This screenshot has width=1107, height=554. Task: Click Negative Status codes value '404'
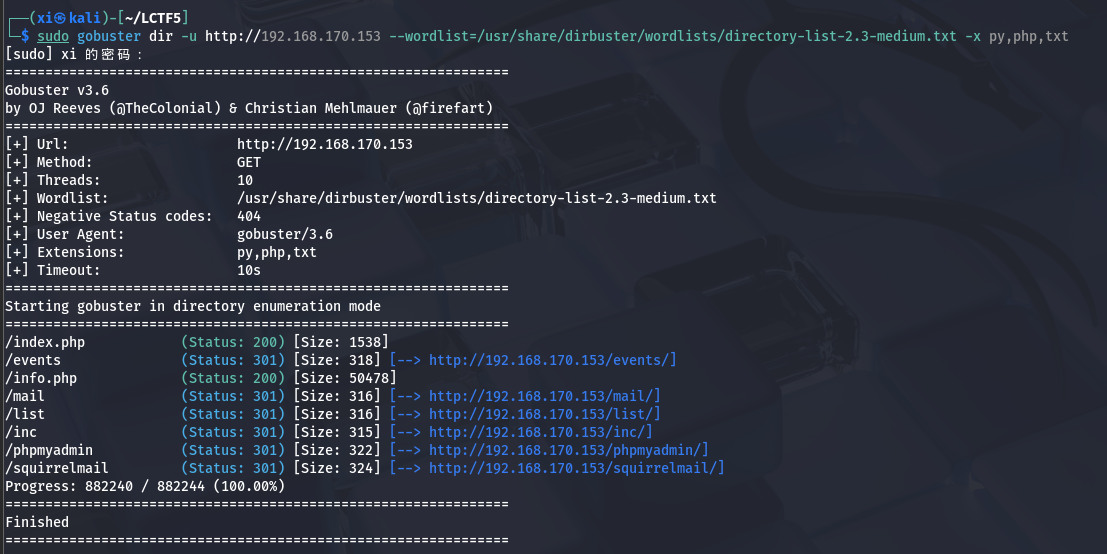pyautogui.click(x=249, y=216)
